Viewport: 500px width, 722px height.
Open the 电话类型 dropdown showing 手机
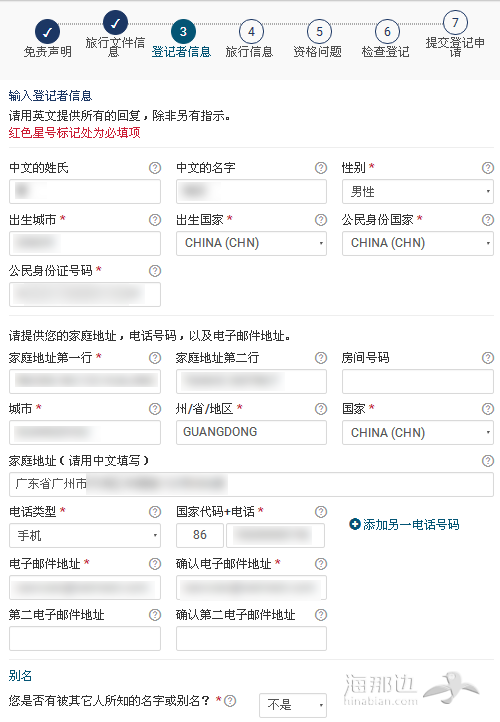85,536
